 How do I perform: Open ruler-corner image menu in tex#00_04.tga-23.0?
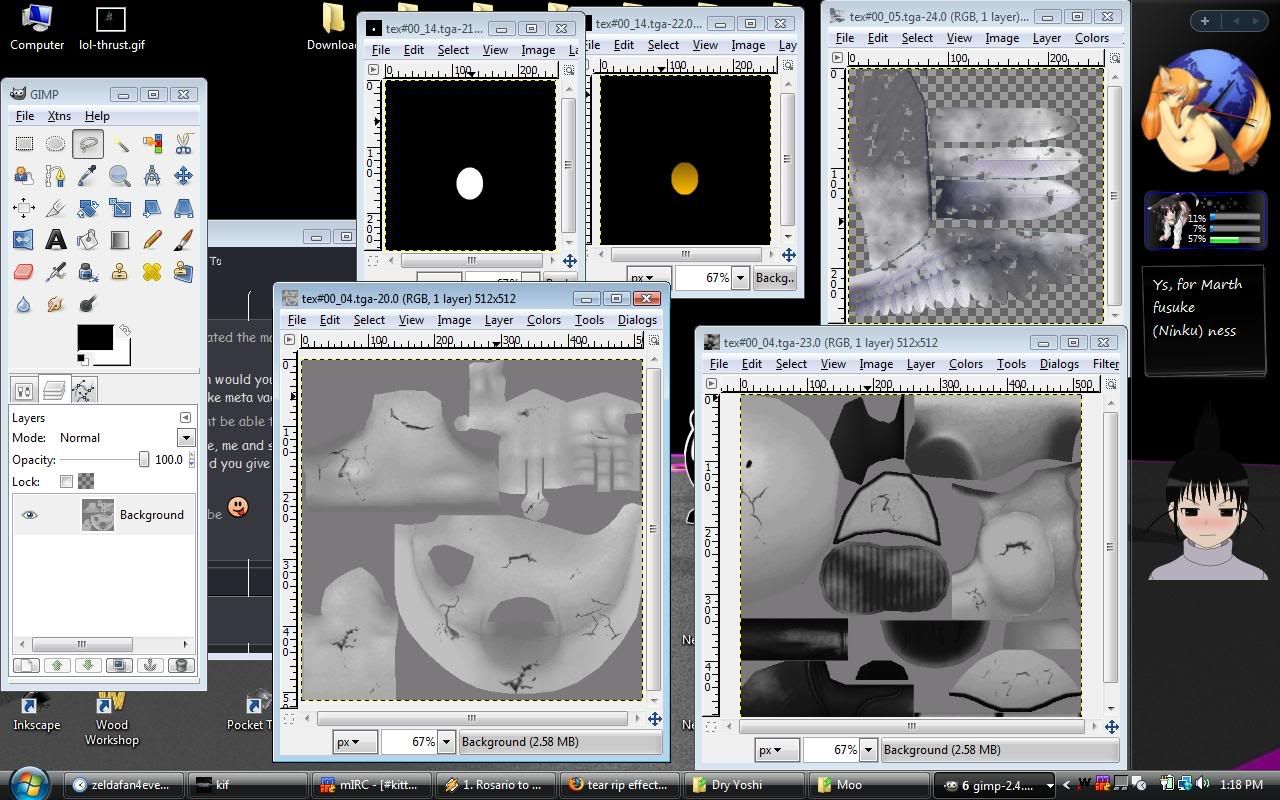pos(711,384)
